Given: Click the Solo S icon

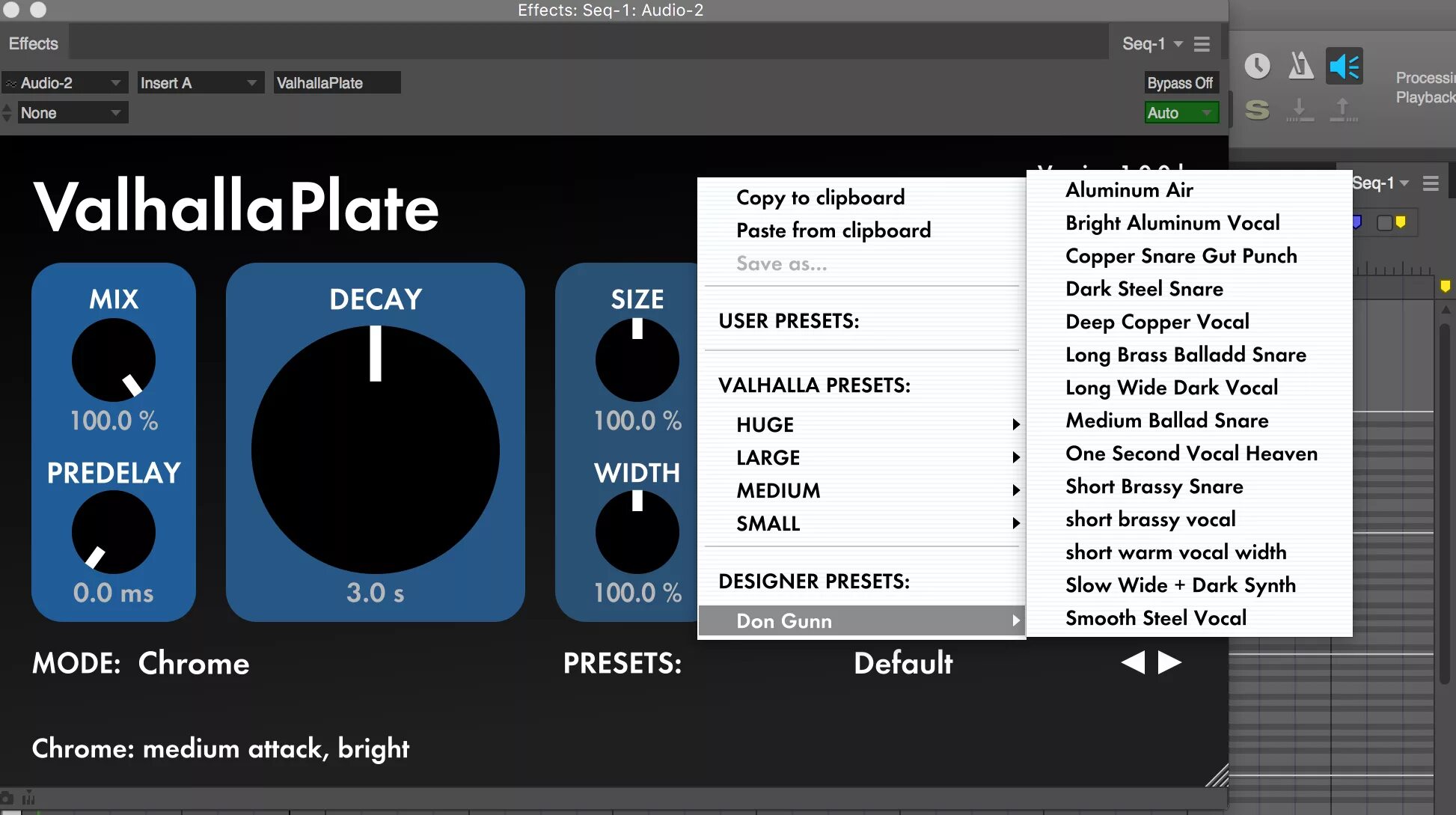Looking at the screenshot, I should point(1257,110).
